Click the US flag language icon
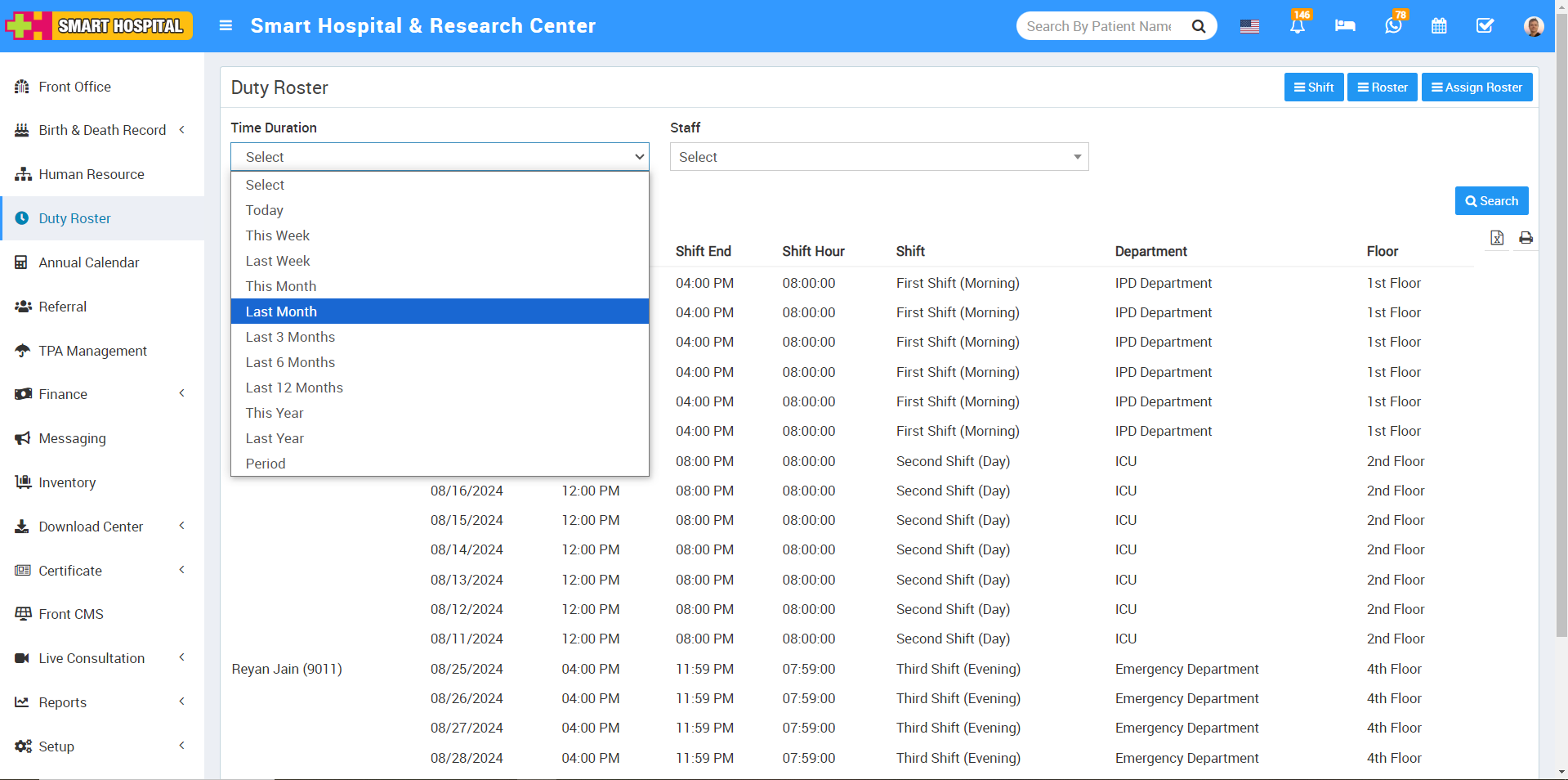1568x780 pixels. click(1249, 26)
